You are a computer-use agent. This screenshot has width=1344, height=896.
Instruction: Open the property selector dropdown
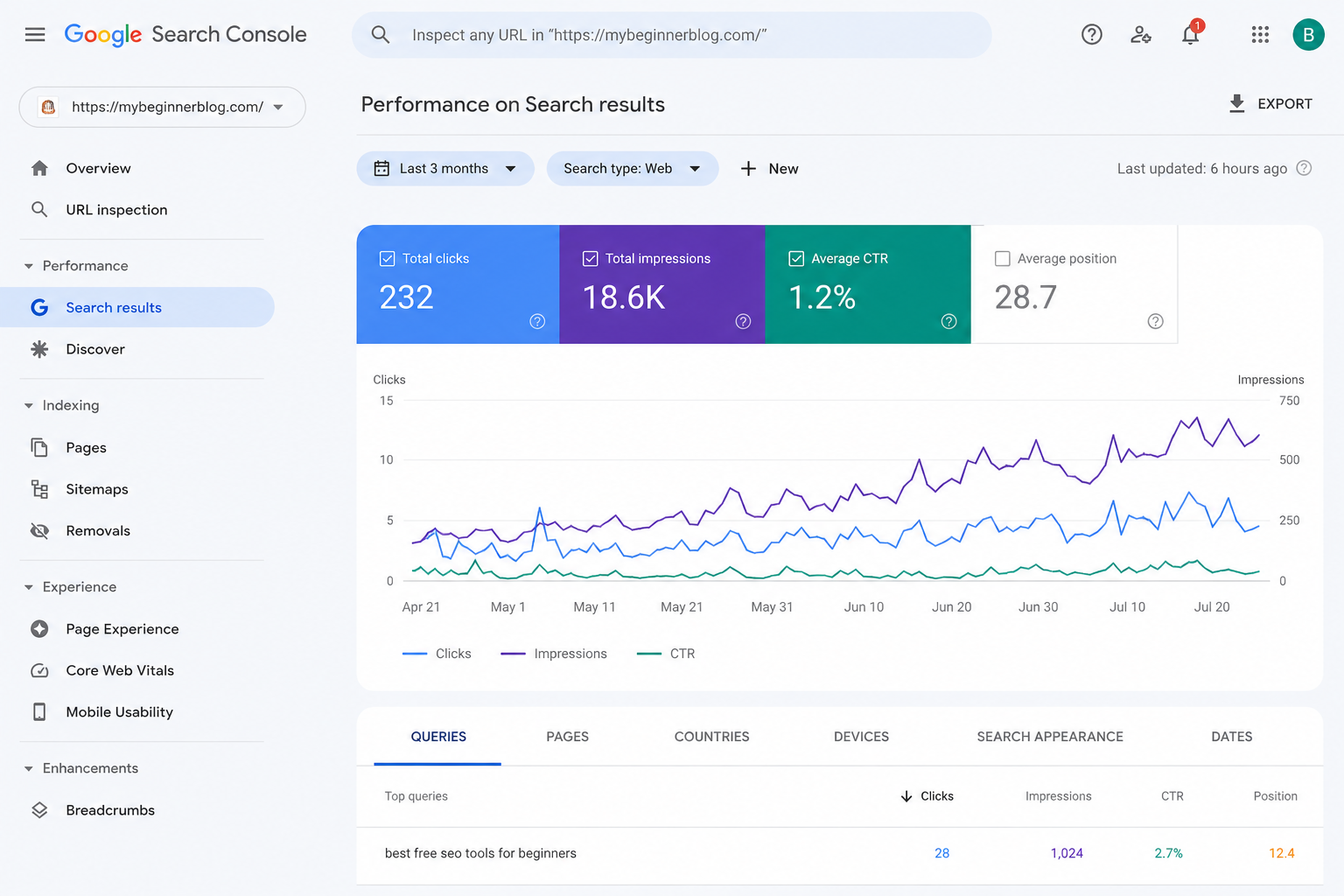click(163, 107)
